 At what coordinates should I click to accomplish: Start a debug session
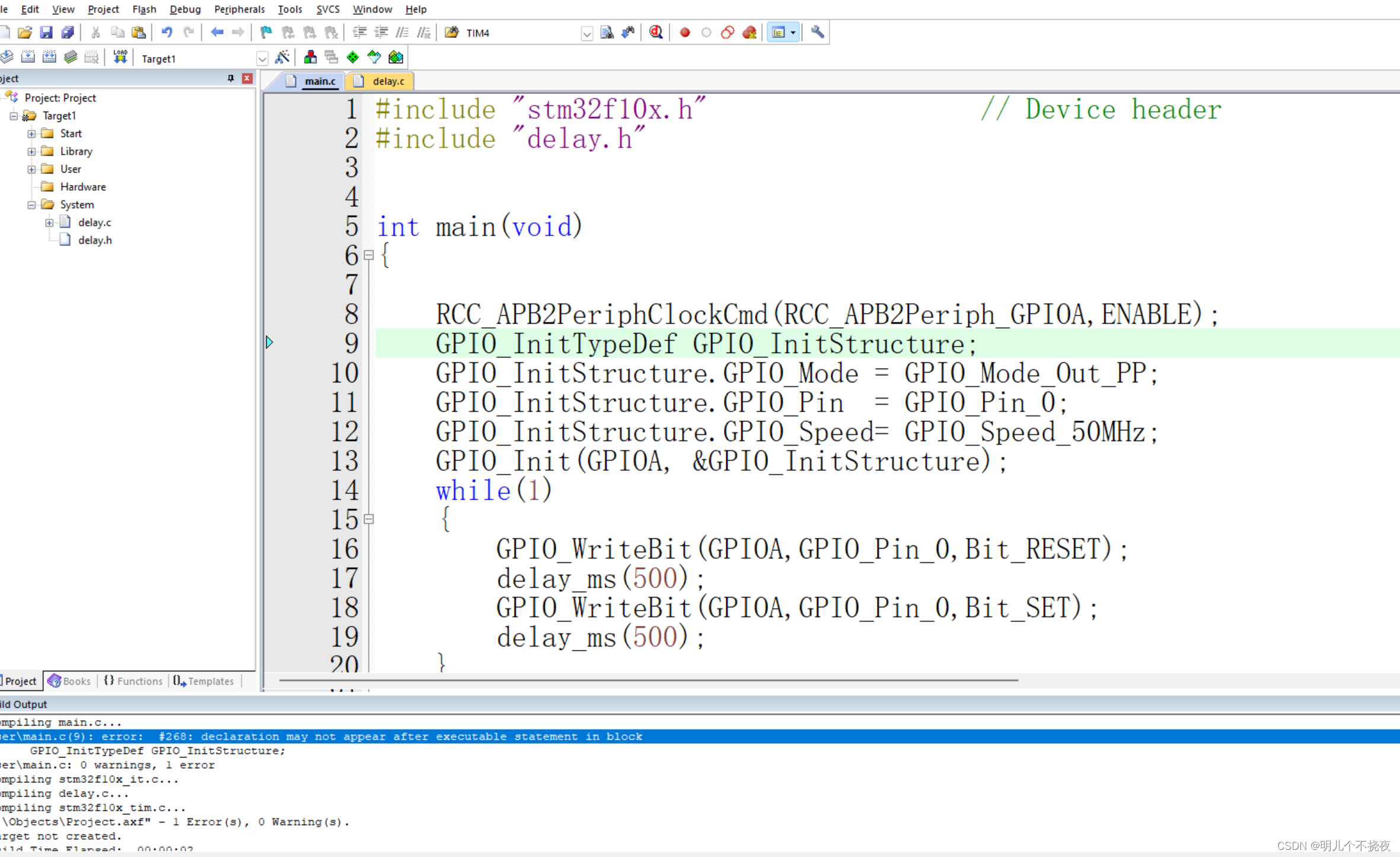click(x=656, y=33)
